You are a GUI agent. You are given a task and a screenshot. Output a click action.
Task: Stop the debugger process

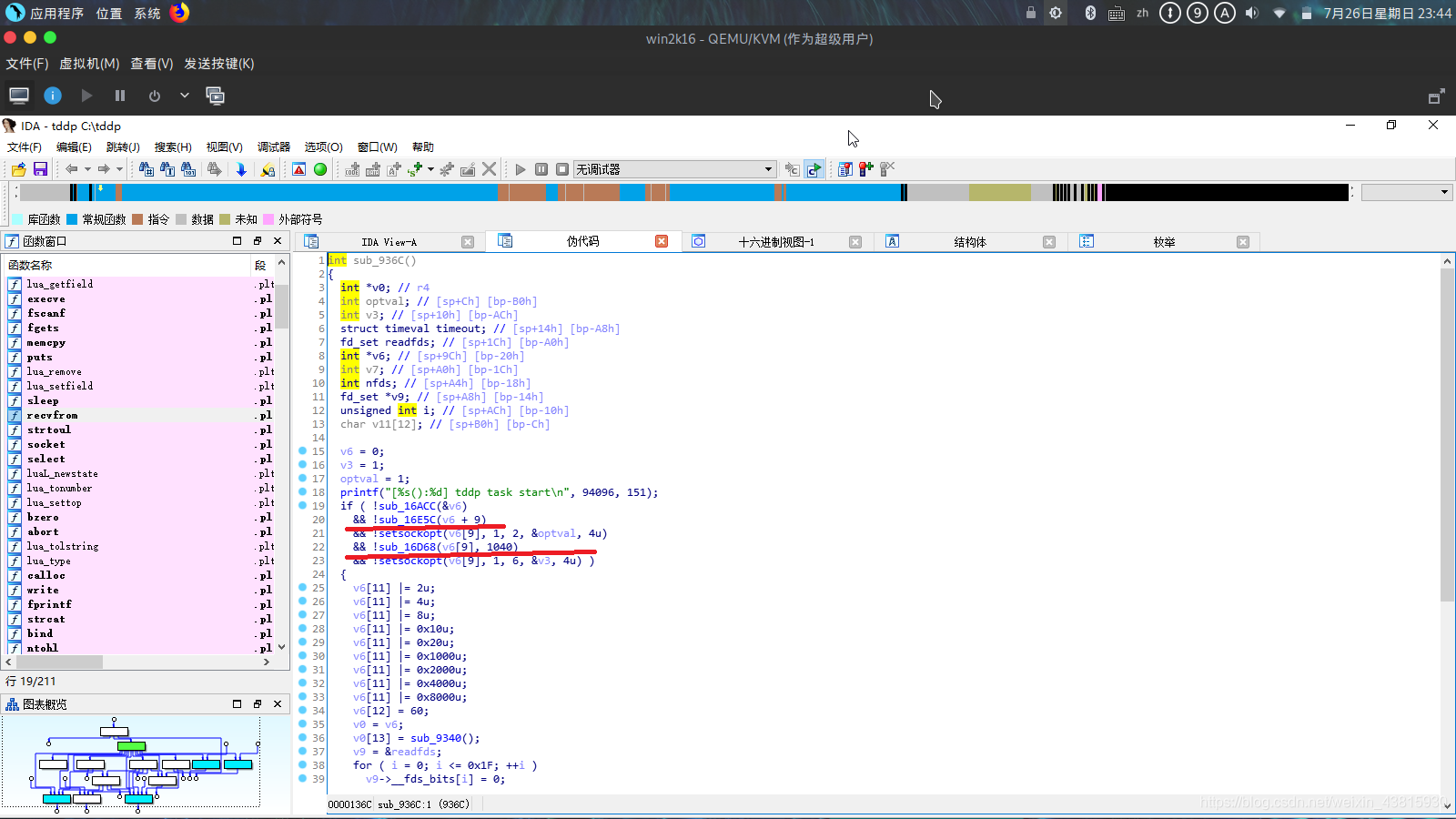562,169
